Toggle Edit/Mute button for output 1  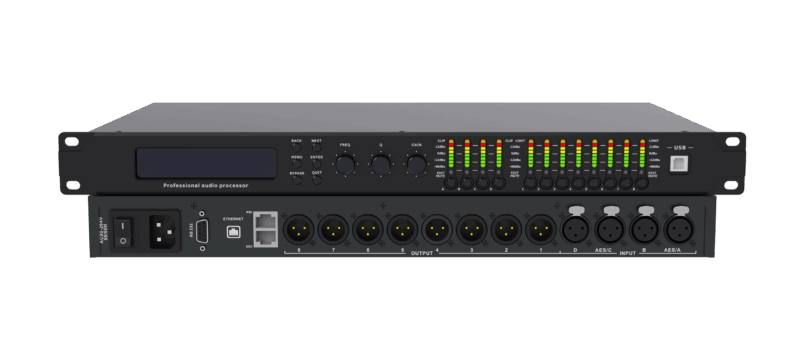click(x=531, y=183)
